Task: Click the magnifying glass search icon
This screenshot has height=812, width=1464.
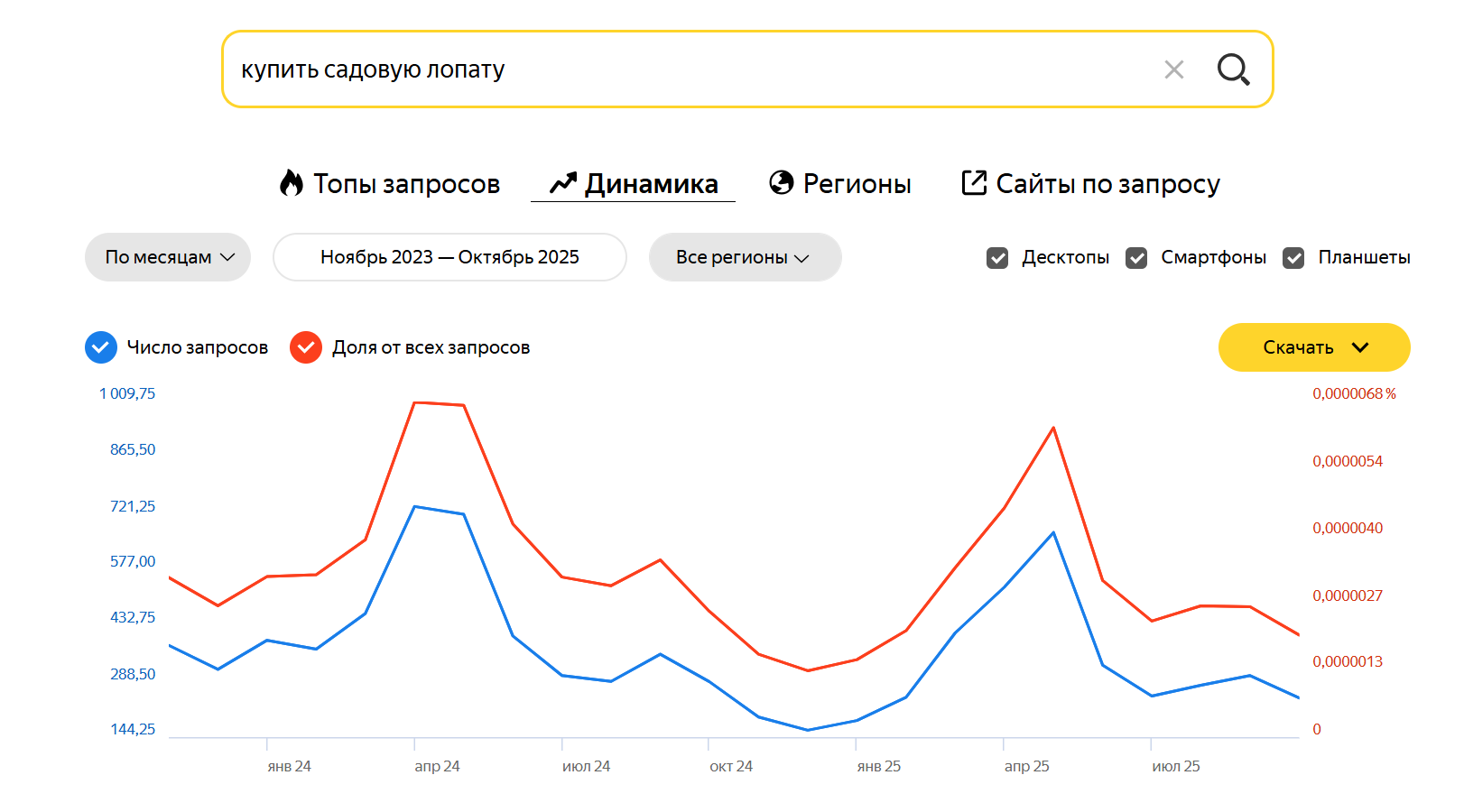Action: [1233, 69]
